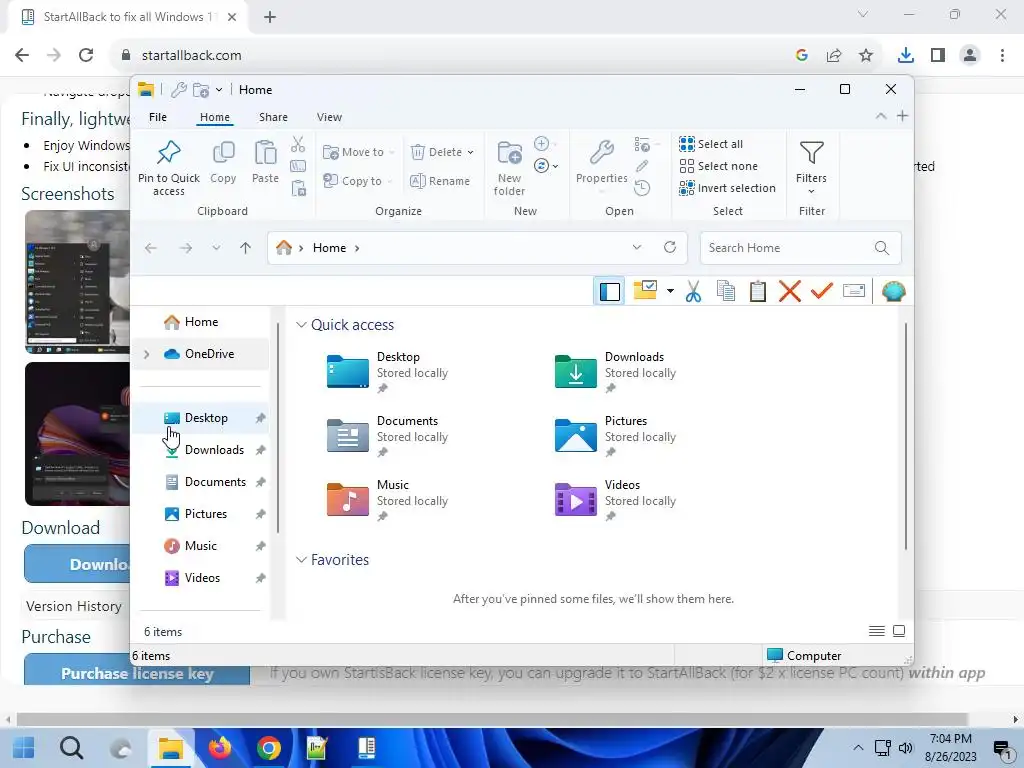Image resolution: width=1024 pixels, height=768 pixels.
Task: Open Firefox from the taskbar
Action: [x=220, y=748]
